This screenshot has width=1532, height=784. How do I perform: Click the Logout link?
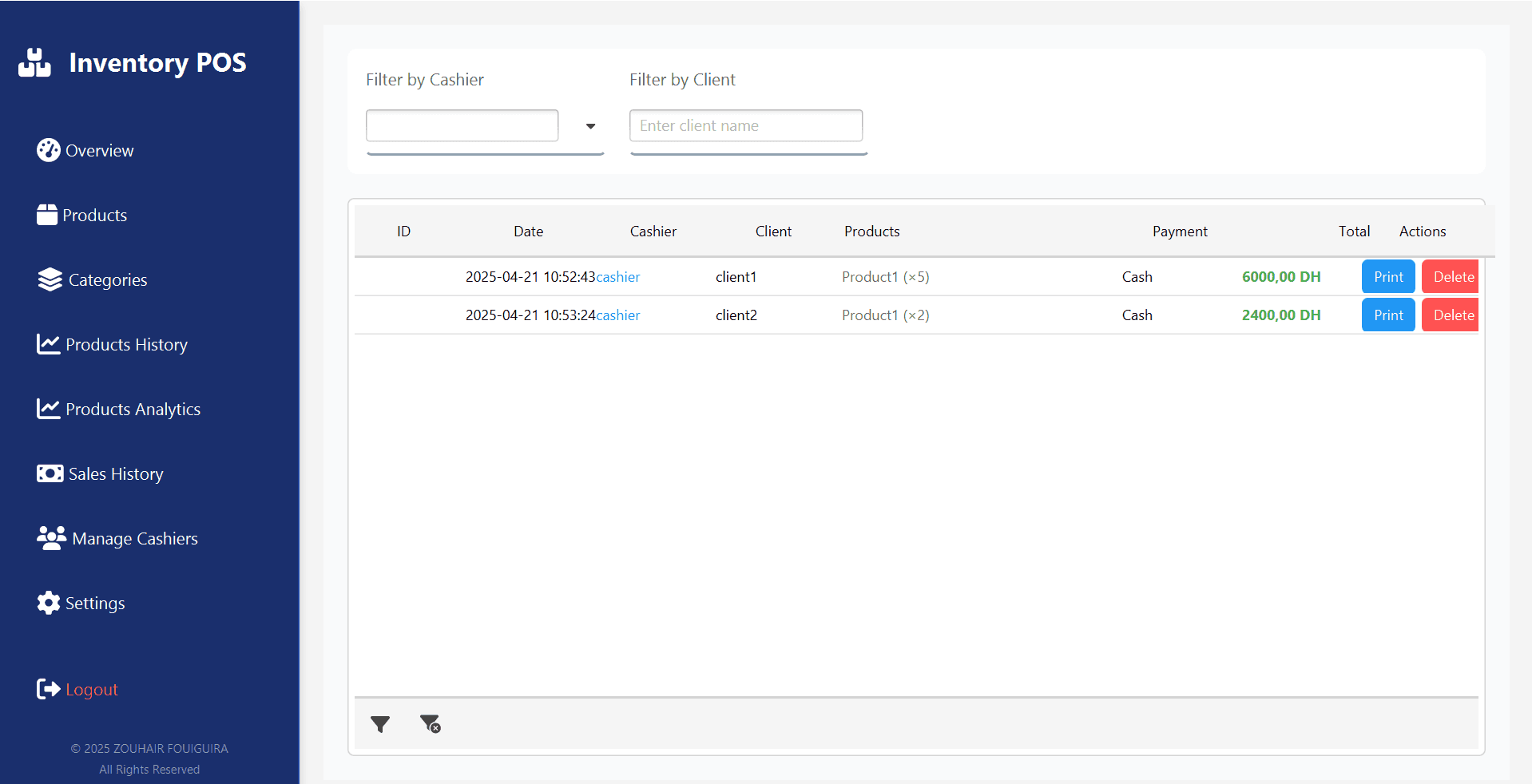pyautogui.click(x=91, y=690)
